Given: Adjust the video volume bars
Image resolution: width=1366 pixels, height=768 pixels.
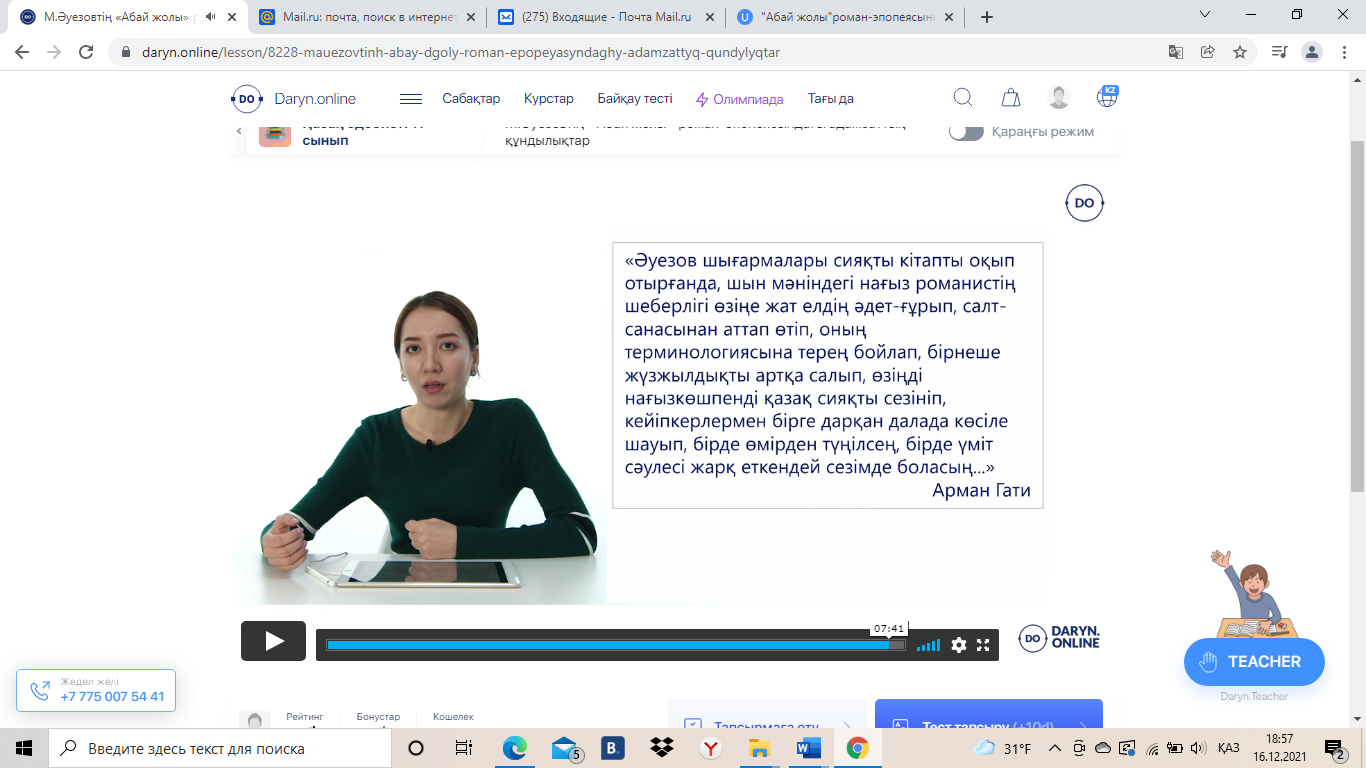Looking at the screenshot, I should 928,645.
